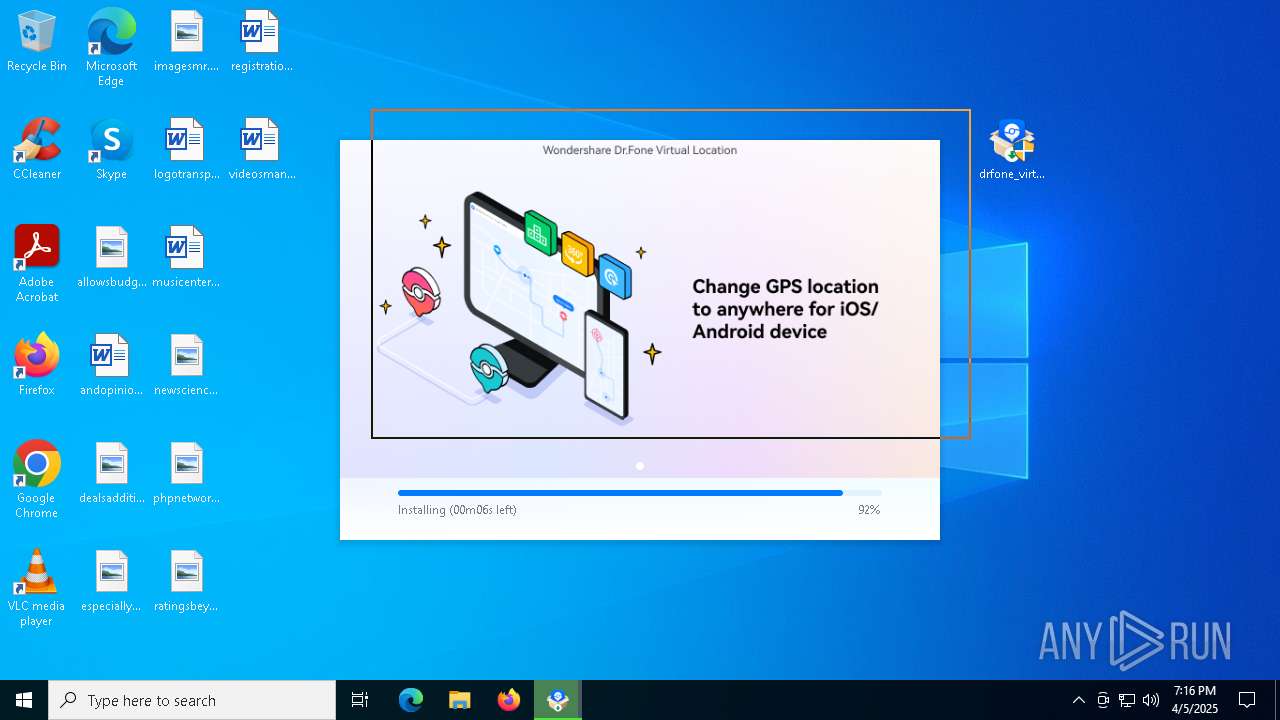
Task: Click the taskbar search box
Action: pos(192,700)
